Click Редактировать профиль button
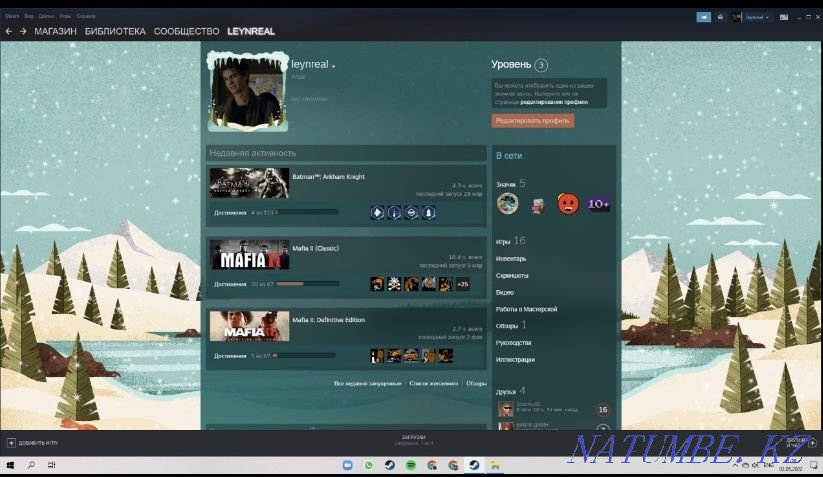Viewport: 823px width, 477px height. click(533, 121)
